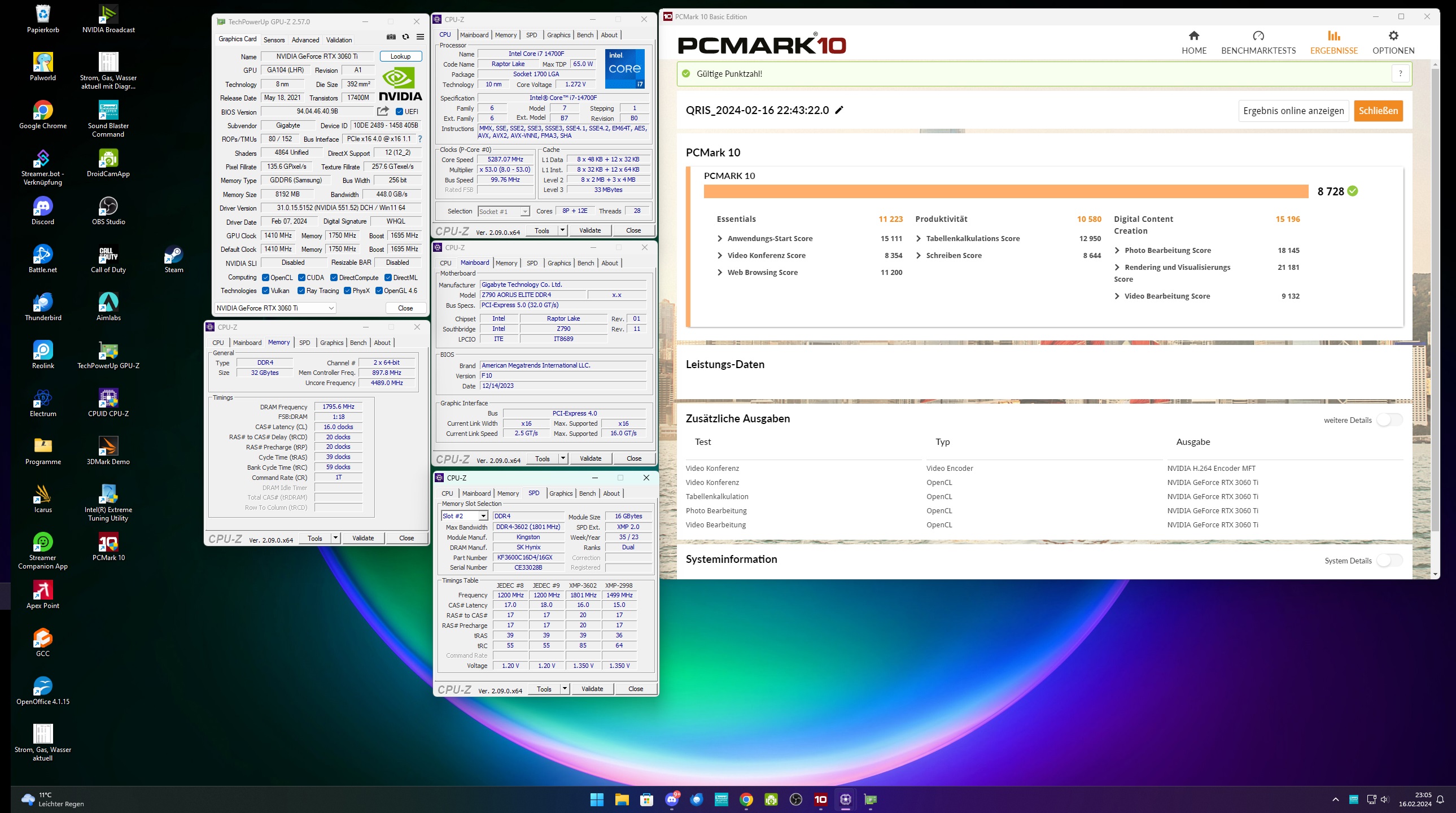The height and width of the screenshot is (813, 1456).
Task: Toggle OpenCL checkbox in GPU-Z
Action: pyautogui.click(x=266, y=278)
